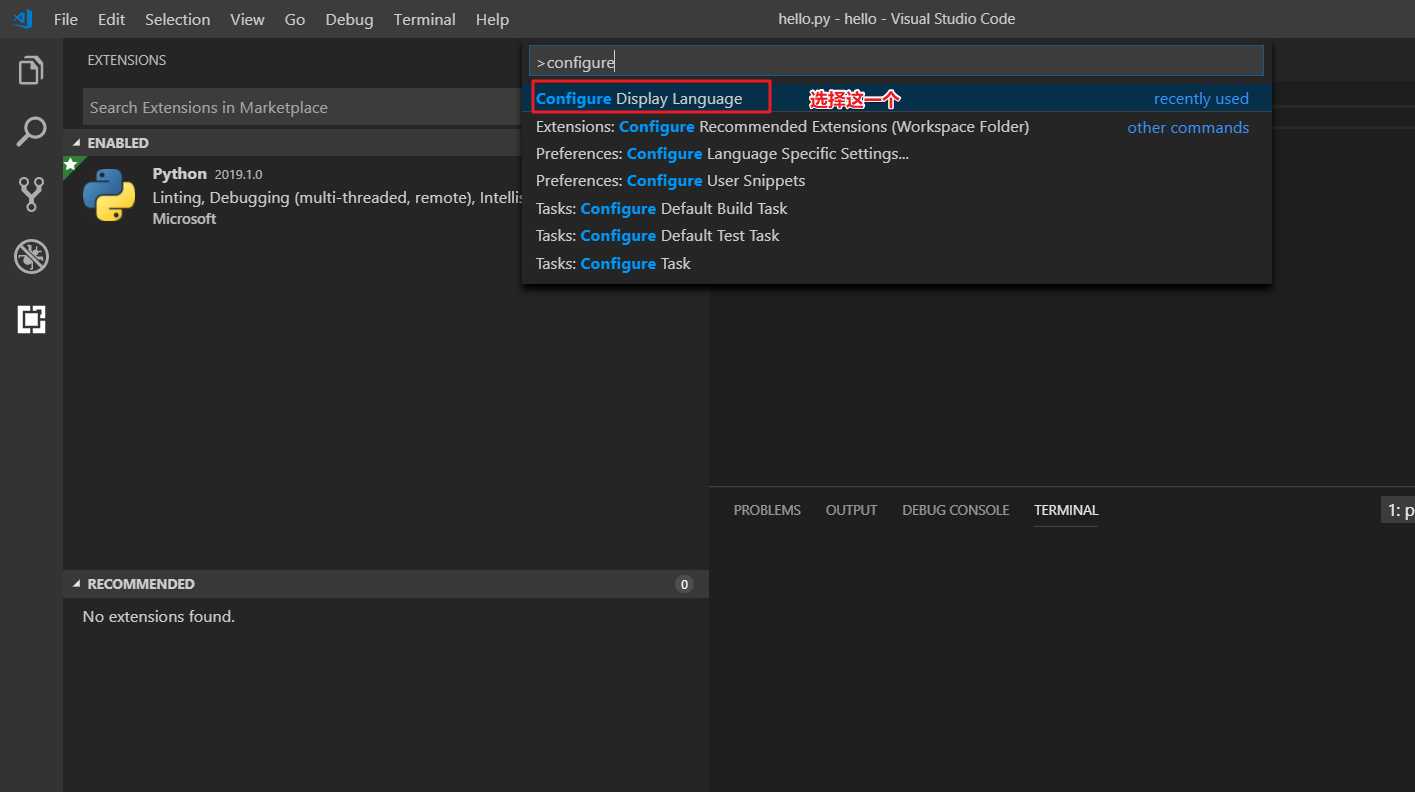Click the Python version 2019.1.0 label
The width and height of the screenshot is (1415, 792).
(238, 175)
